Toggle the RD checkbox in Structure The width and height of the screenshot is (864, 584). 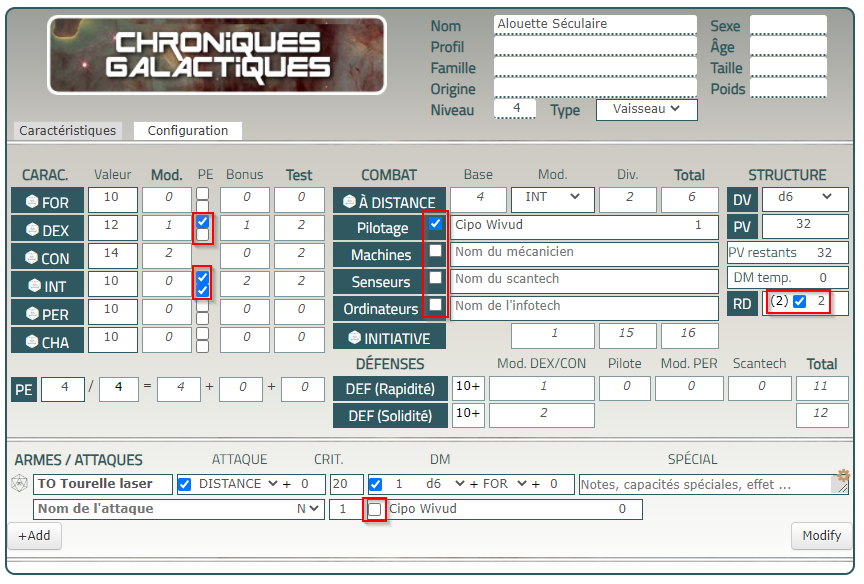pos(799,301)
